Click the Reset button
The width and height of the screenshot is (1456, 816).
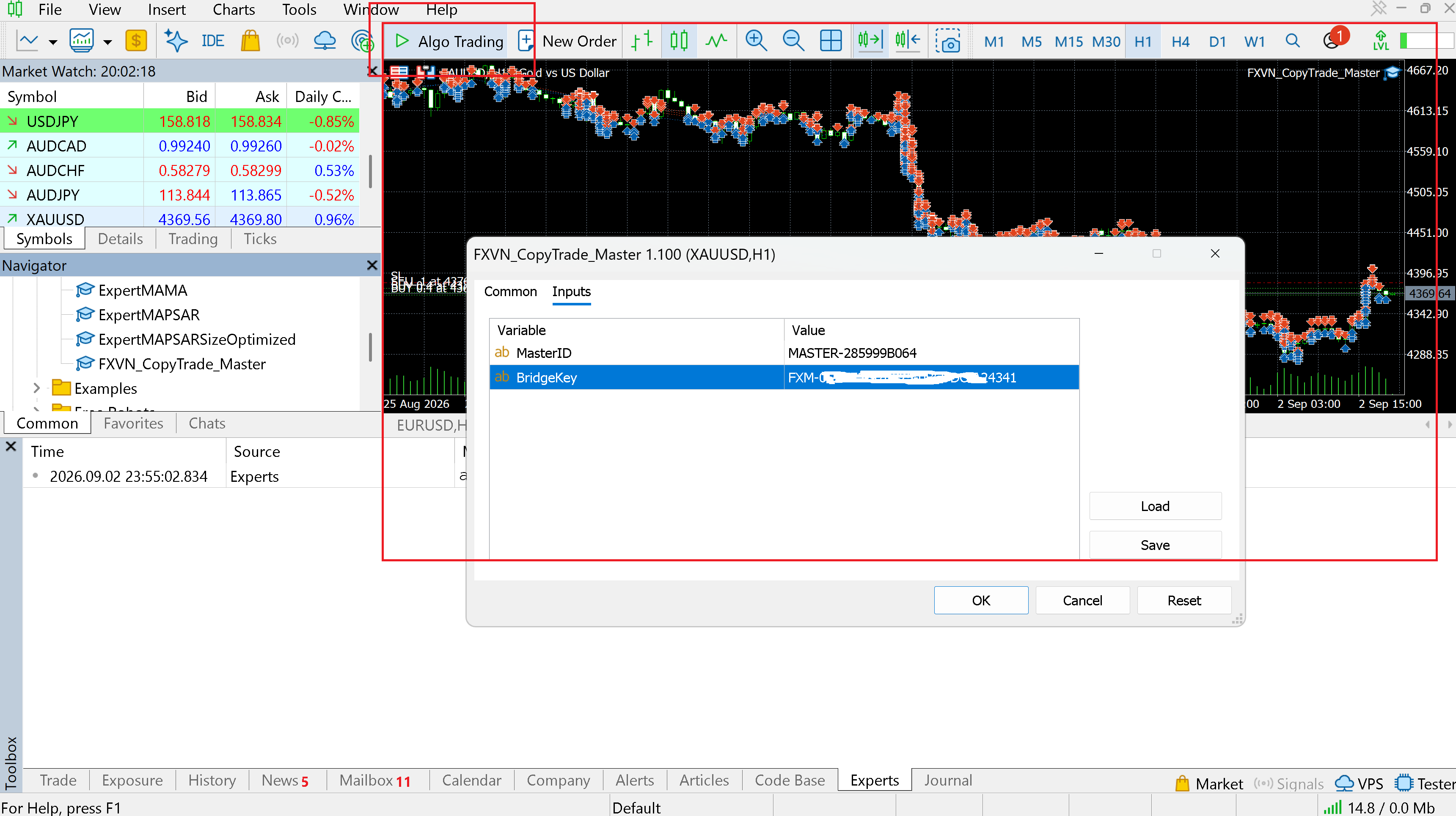click(x=1184, y=600)
